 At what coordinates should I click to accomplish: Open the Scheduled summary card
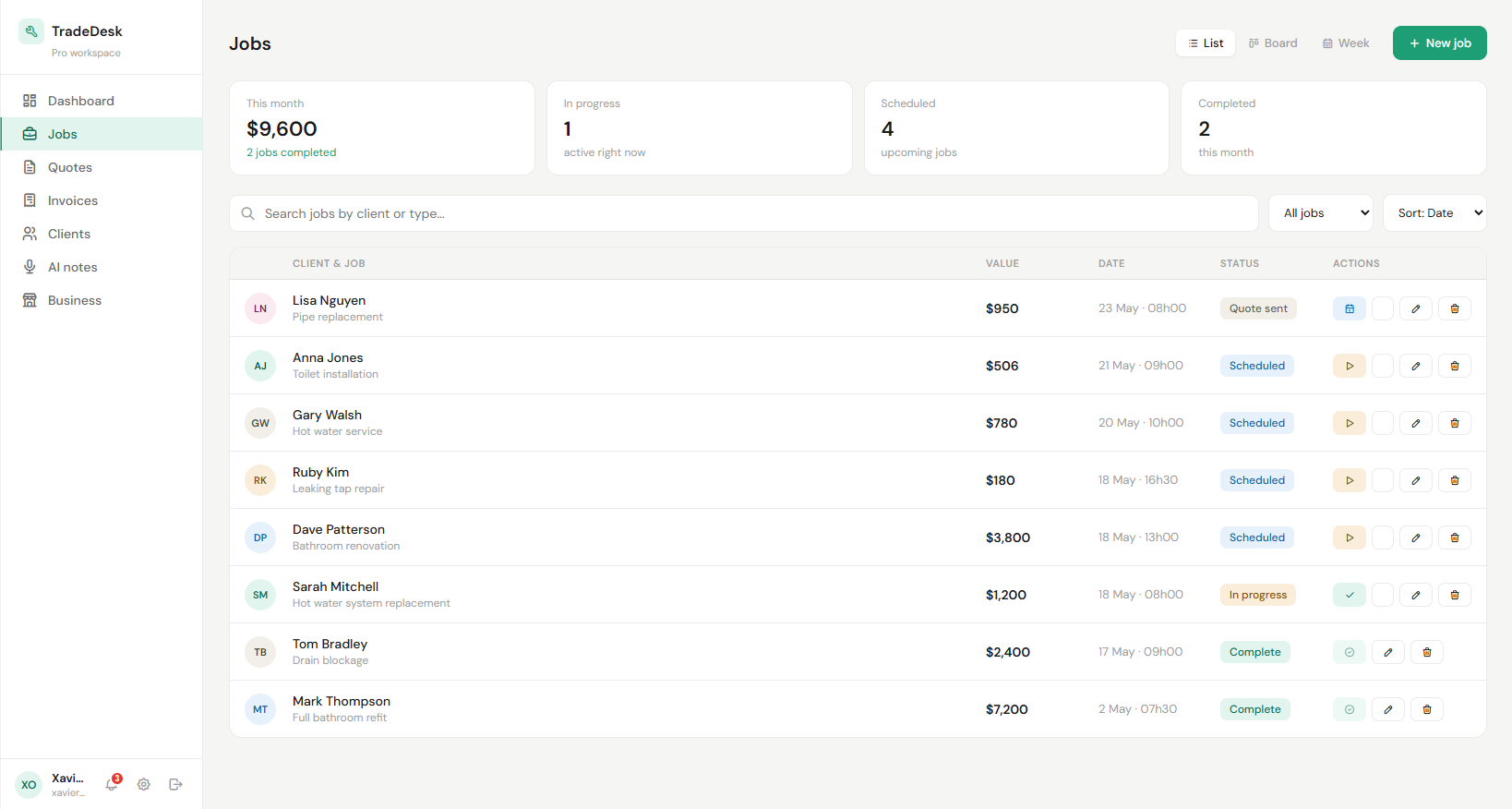point(1016,127)
